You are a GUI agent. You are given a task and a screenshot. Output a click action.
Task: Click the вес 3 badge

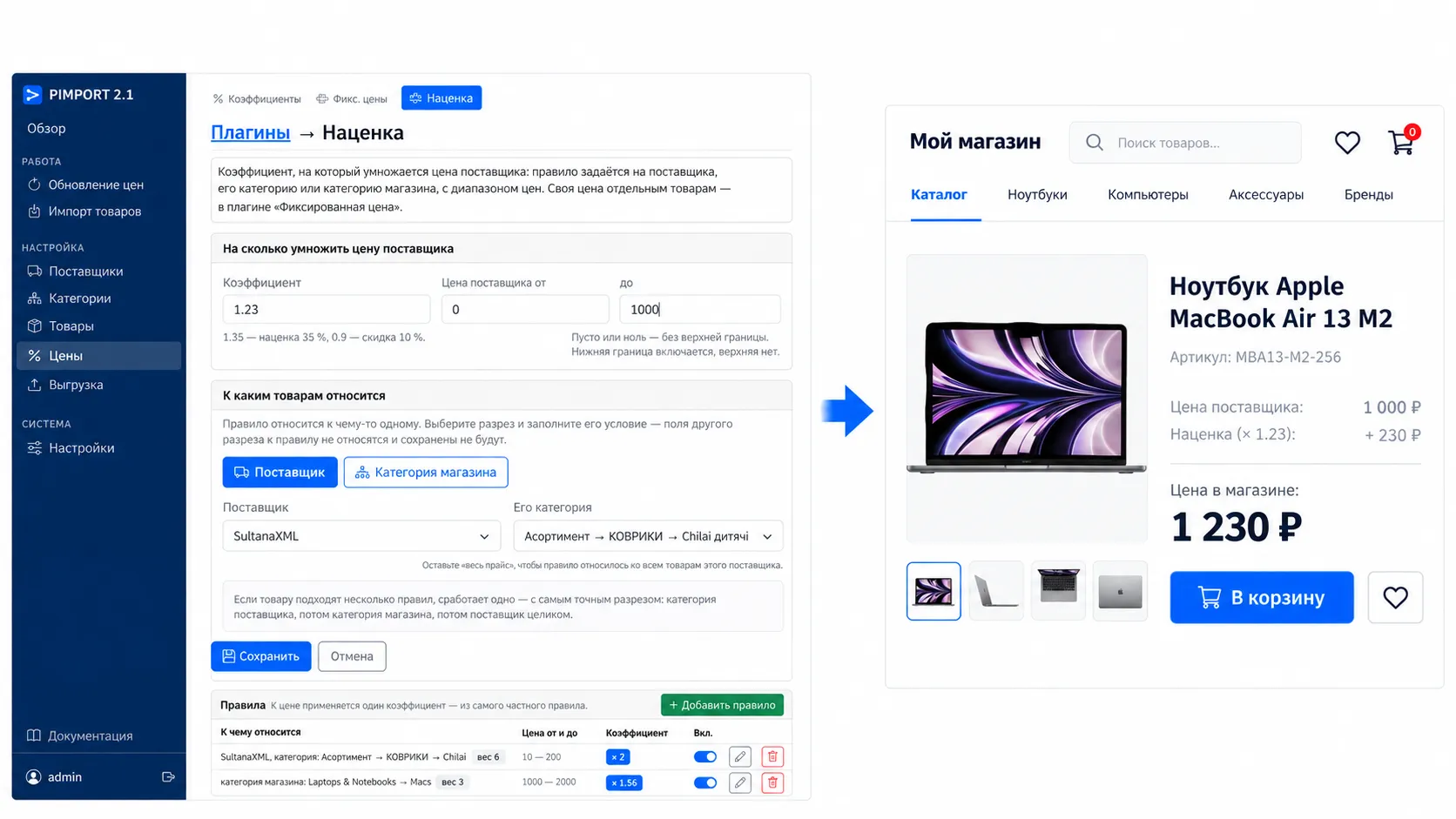pos(453,782)
